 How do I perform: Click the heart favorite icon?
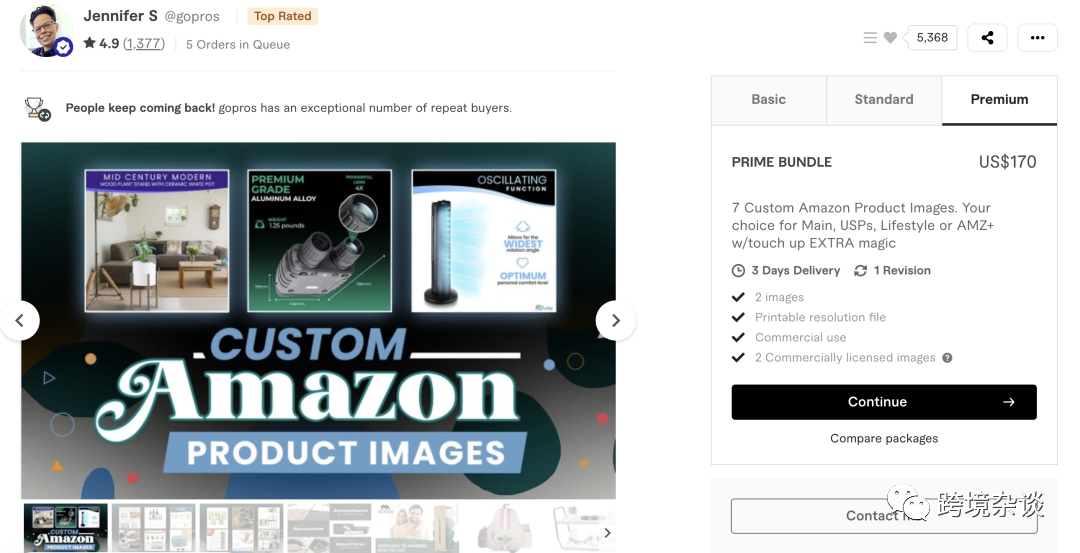(890, 38)
